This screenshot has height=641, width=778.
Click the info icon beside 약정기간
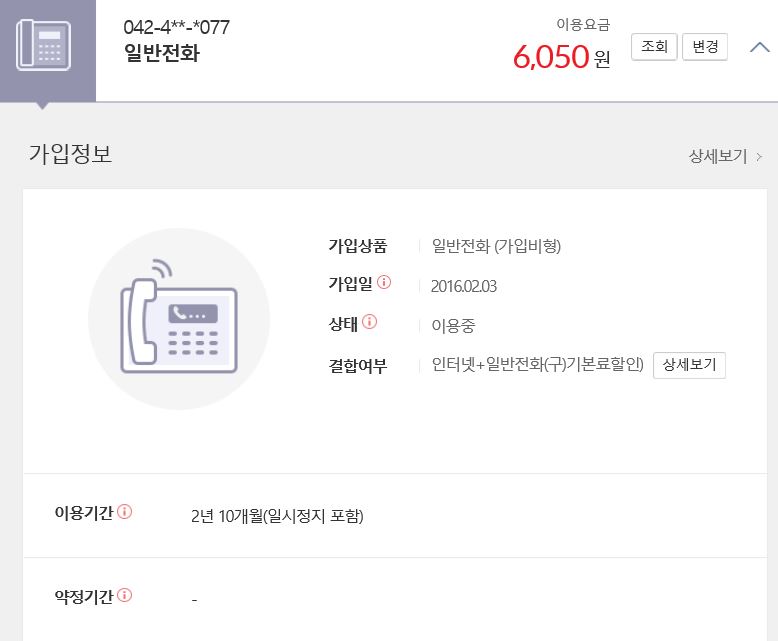click(125, 595)
